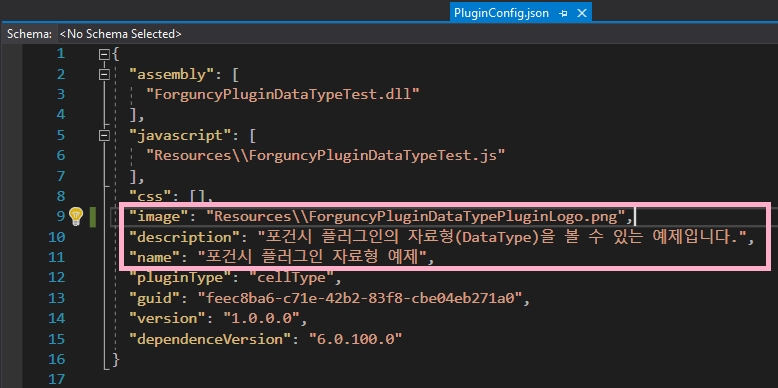Click the "javascript" key text
This screenshot has width=778, height=388.
click(x=180, y=135)
